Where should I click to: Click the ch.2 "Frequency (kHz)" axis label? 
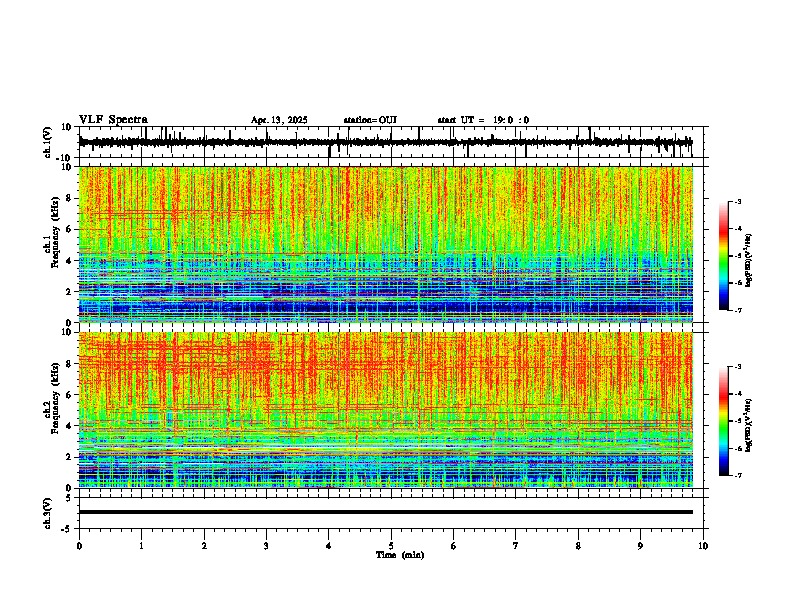click(x=54, y=399)
